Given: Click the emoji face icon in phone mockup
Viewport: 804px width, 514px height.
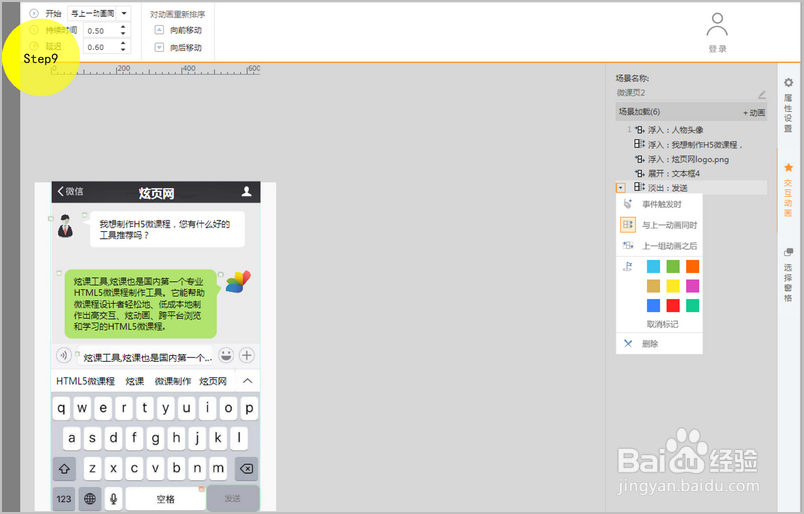Looking at the screenshot, I should coord(226,355).
